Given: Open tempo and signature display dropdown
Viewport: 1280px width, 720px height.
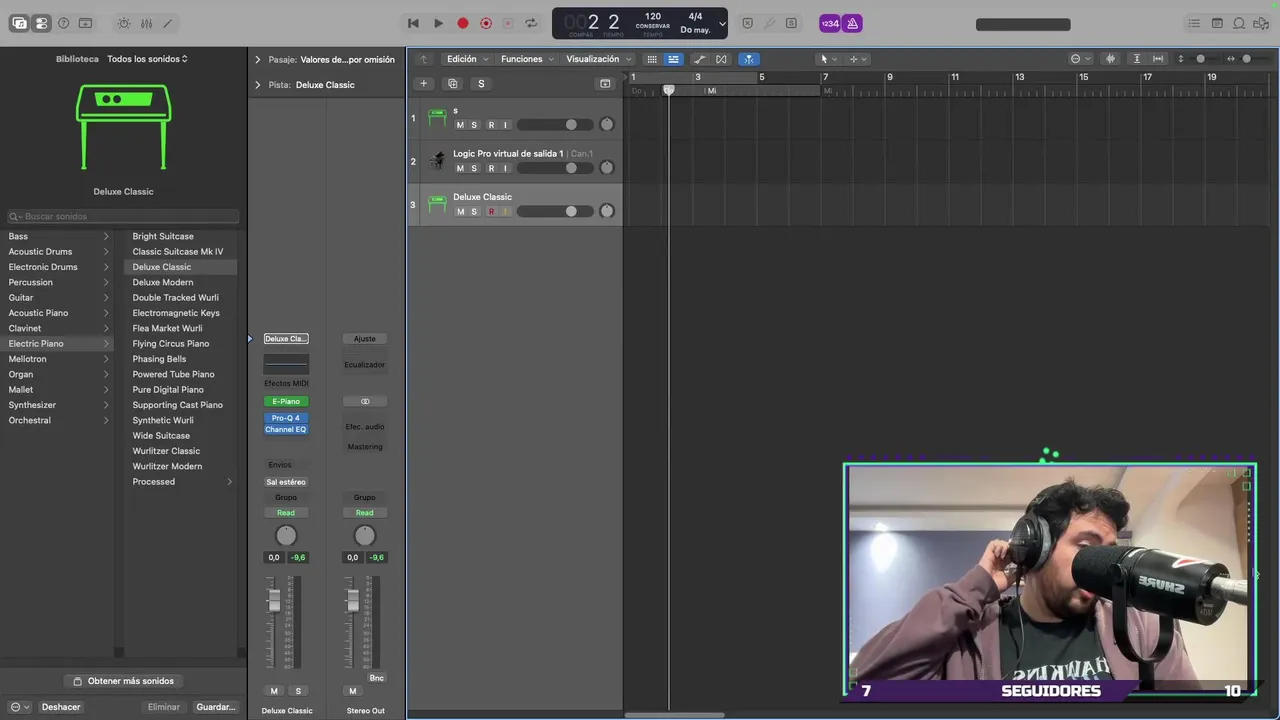Looking at the screenshot, I should click(722, 23).
